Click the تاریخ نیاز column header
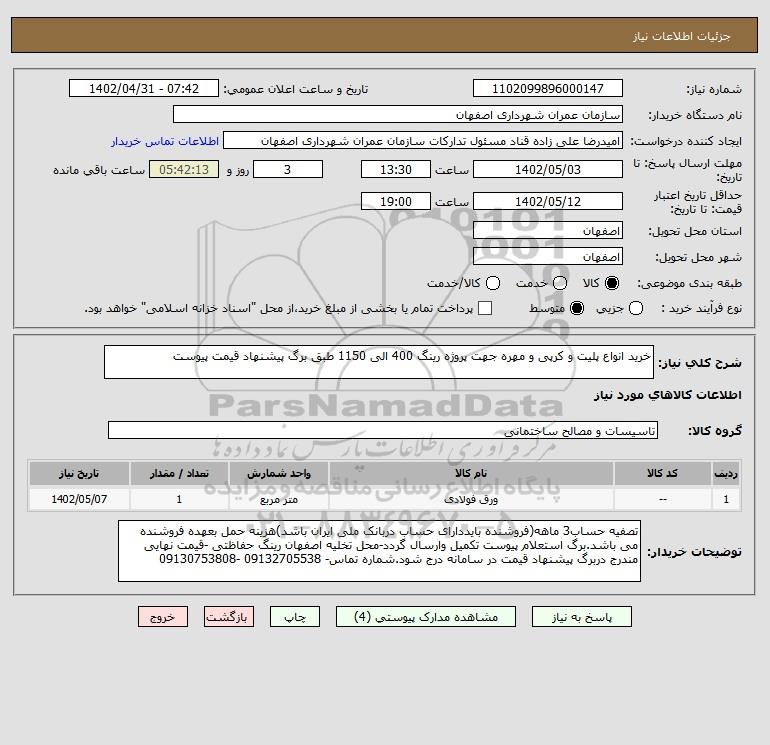 79,473
